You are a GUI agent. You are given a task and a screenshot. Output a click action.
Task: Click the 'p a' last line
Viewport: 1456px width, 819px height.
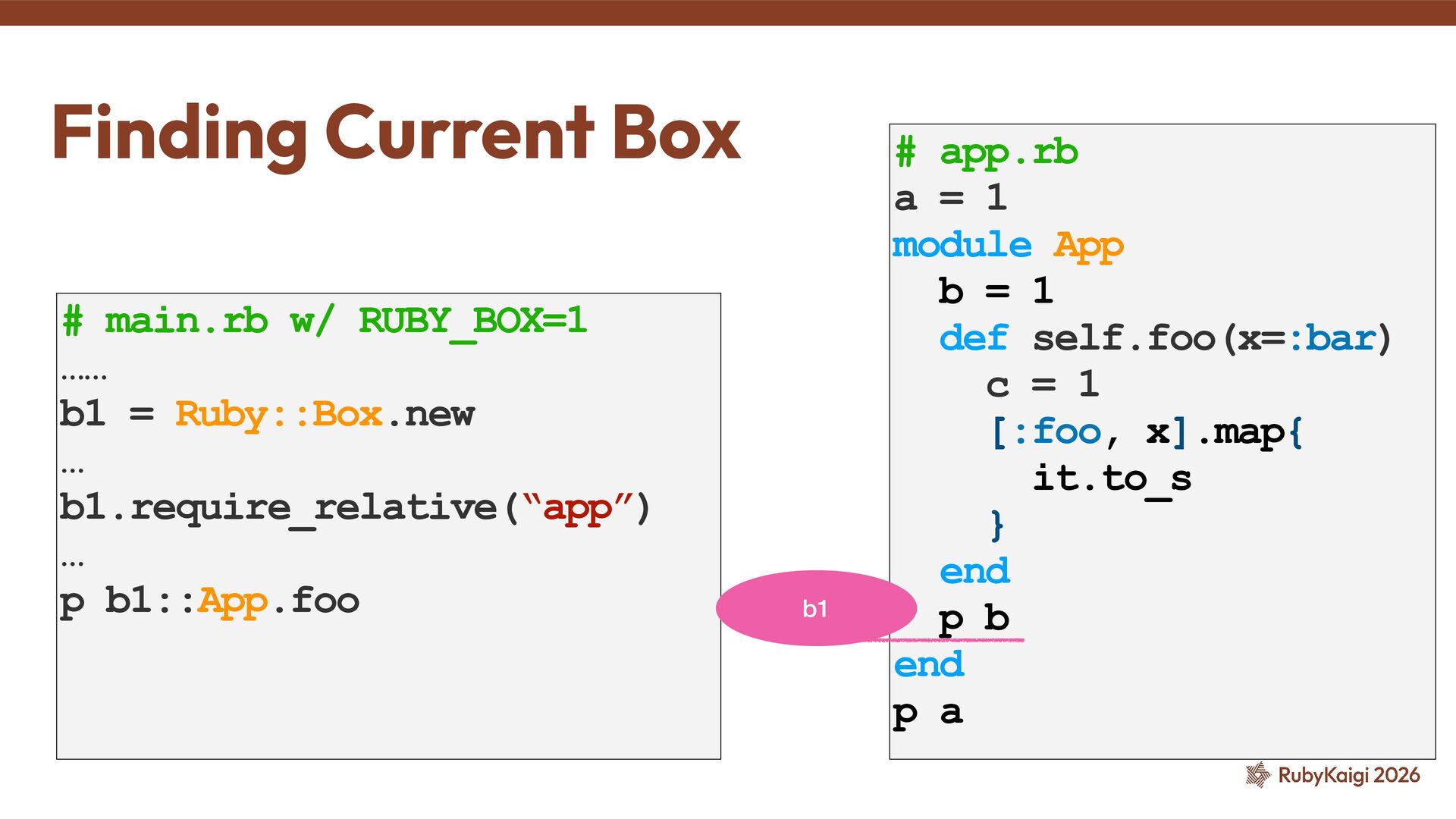click(x=927, y=713)
